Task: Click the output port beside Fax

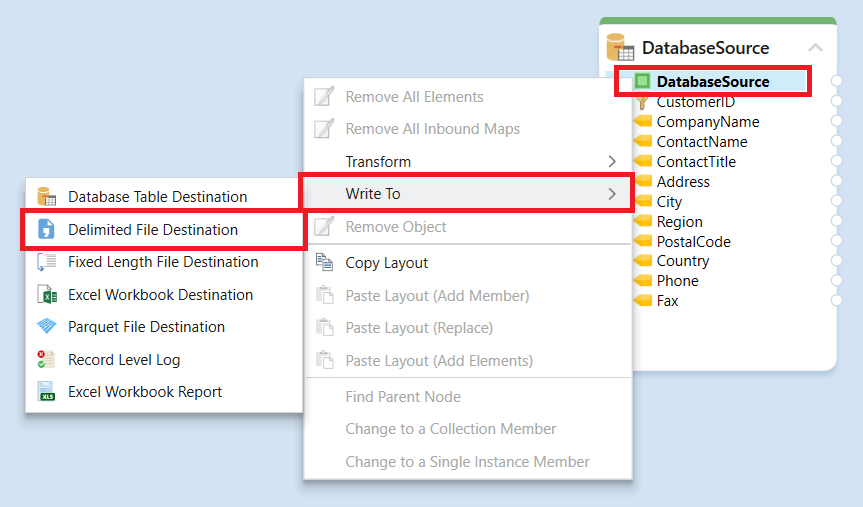Action: (837, 301)
